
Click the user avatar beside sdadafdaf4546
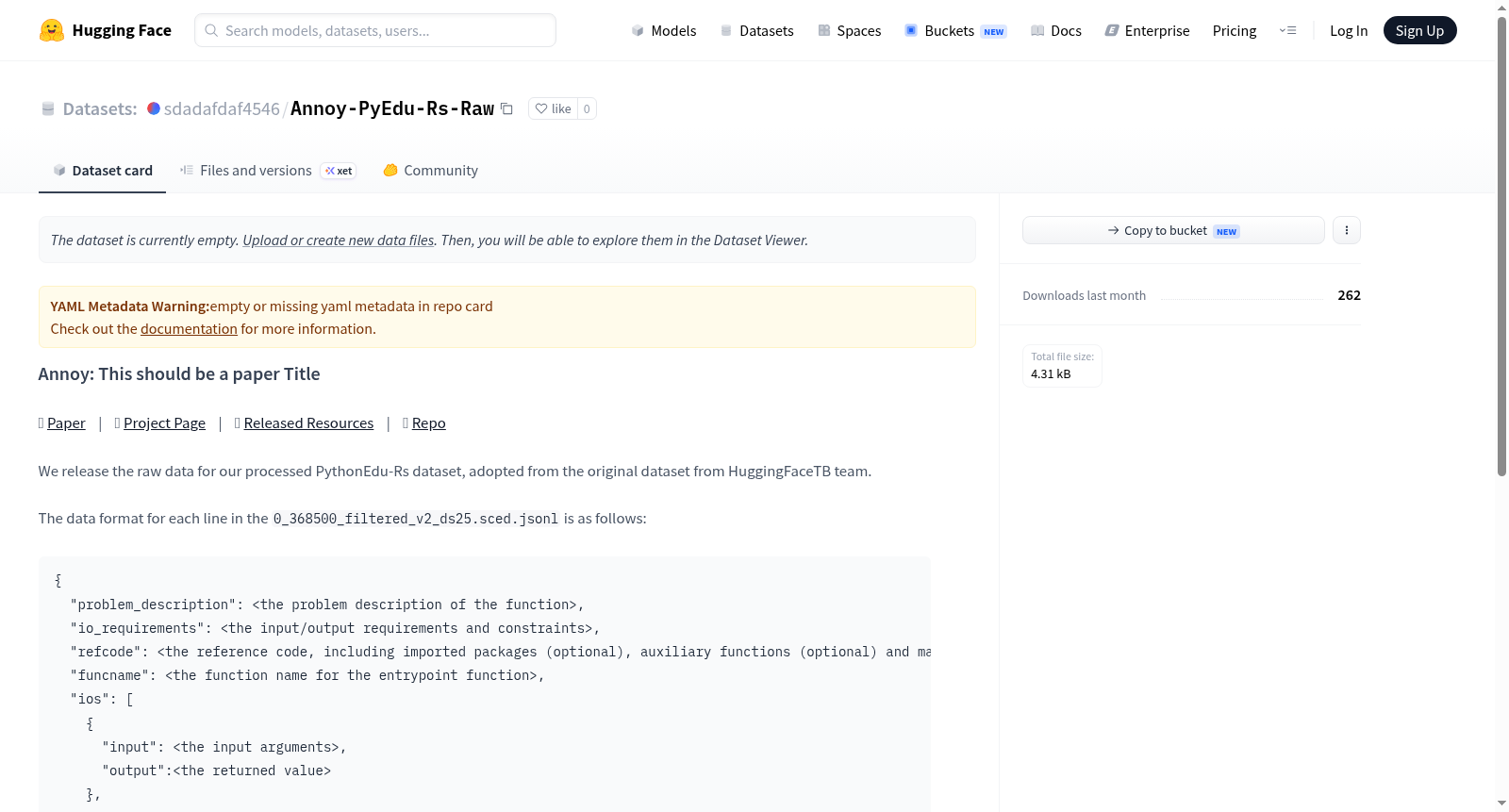click(154, 108)
